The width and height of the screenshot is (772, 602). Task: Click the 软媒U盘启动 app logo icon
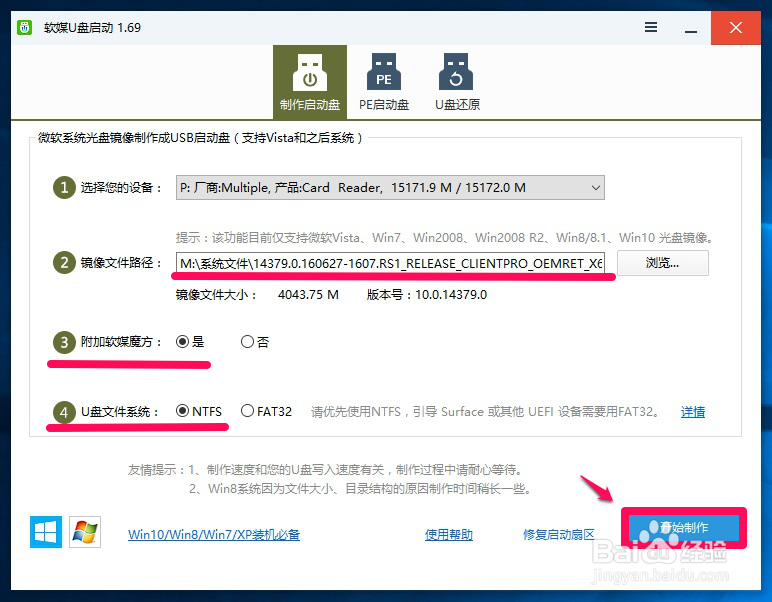coord(24,27)
